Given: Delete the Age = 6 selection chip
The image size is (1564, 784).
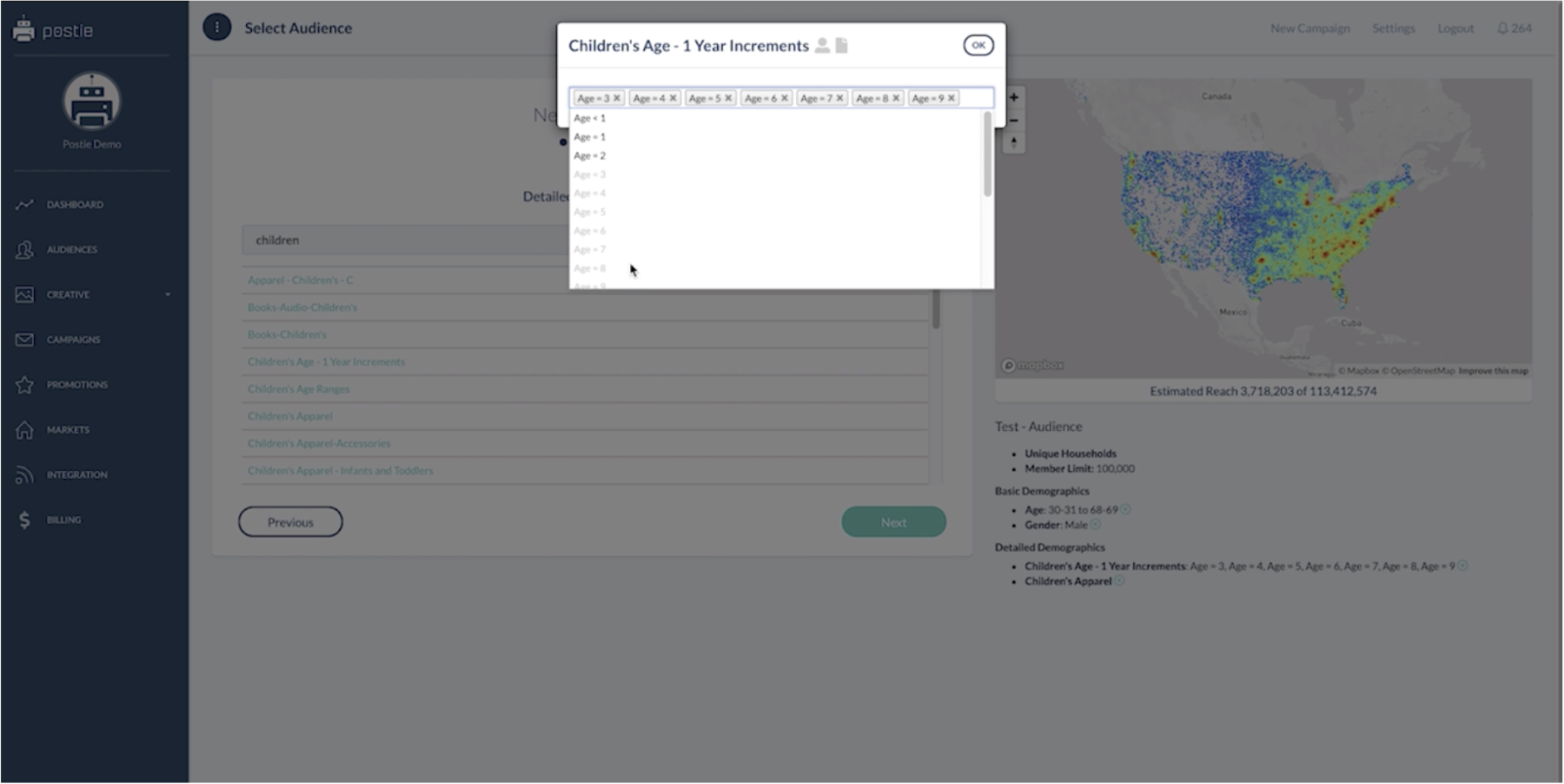Looking at the screenshot, I should [x=784, y=98].
